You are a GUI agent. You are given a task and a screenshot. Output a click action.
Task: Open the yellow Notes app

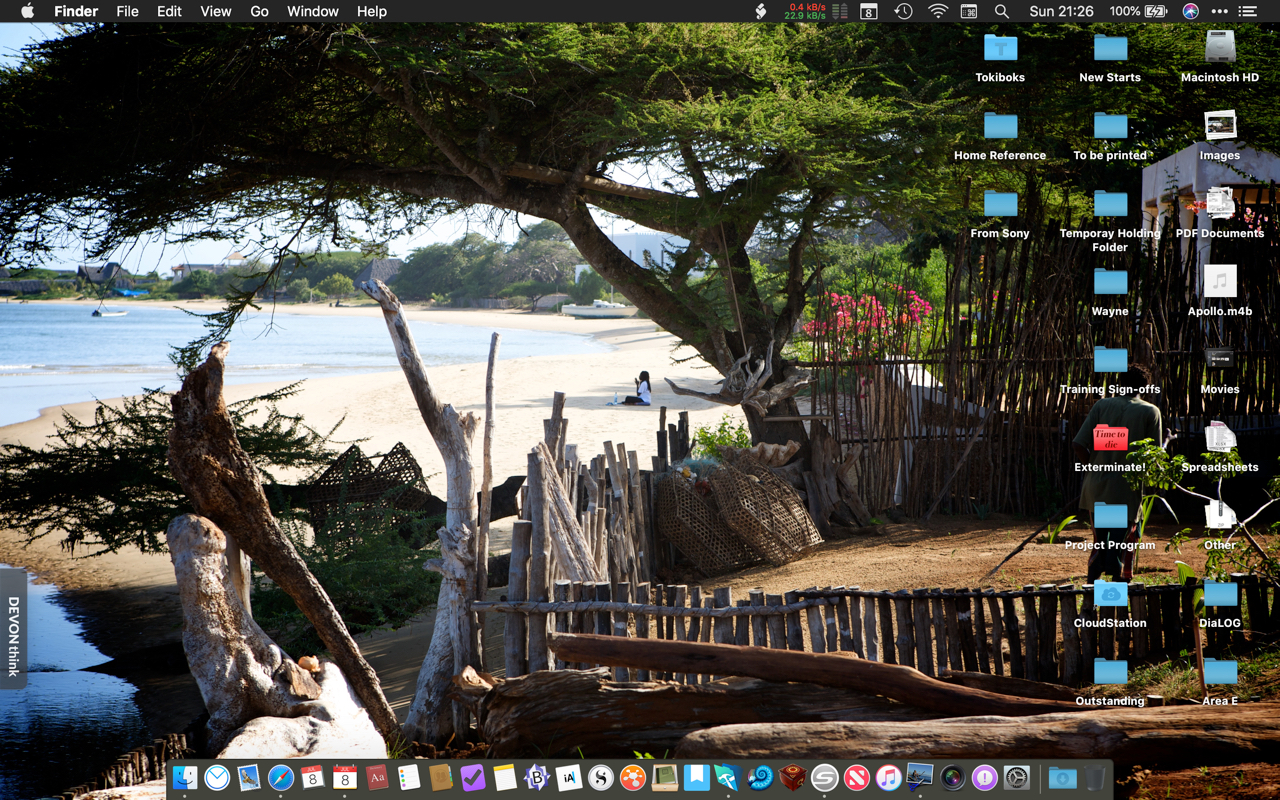click(x=504, y=777)
